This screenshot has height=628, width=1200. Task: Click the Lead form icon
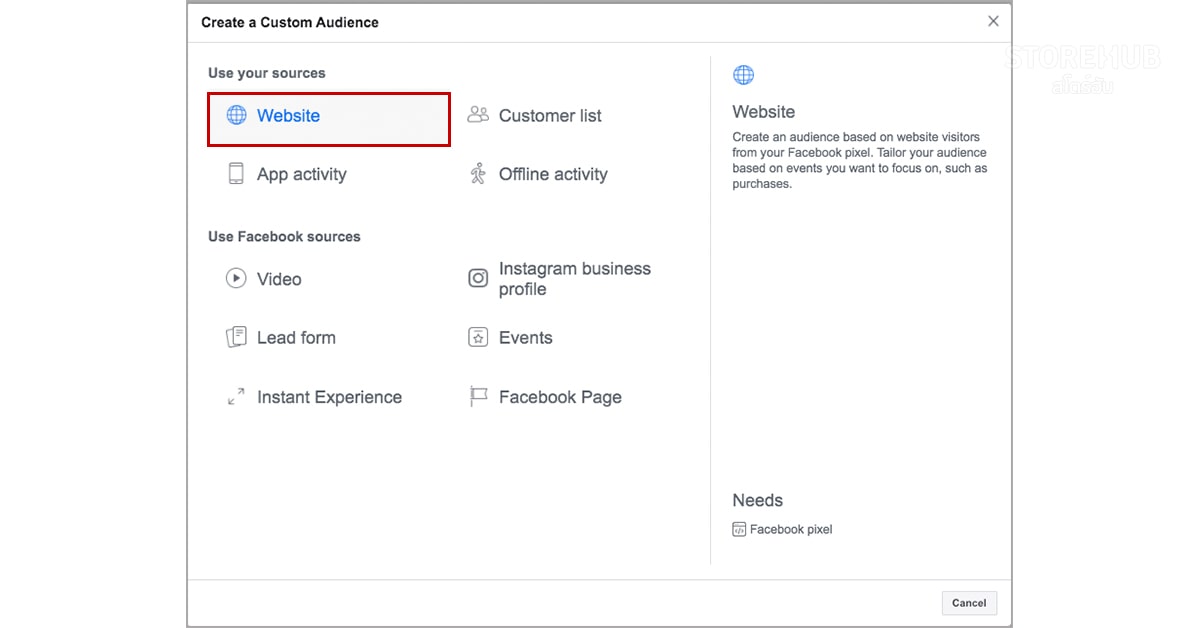click(236, 337)
